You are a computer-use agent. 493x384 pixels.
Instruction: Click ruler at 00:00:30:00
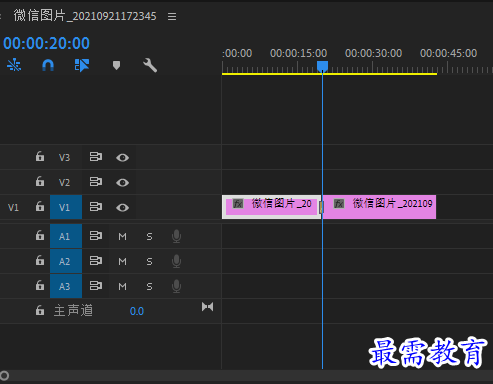click(x=373, y=53)
